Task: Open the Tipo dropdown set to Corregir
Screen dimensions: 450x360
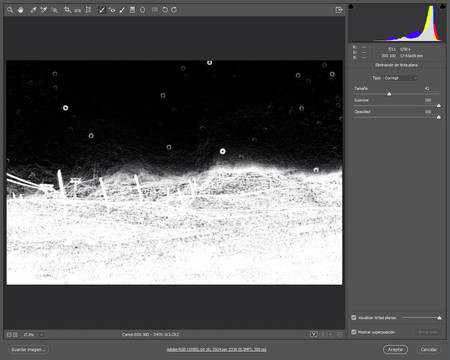Action: [x=401, y=78]
